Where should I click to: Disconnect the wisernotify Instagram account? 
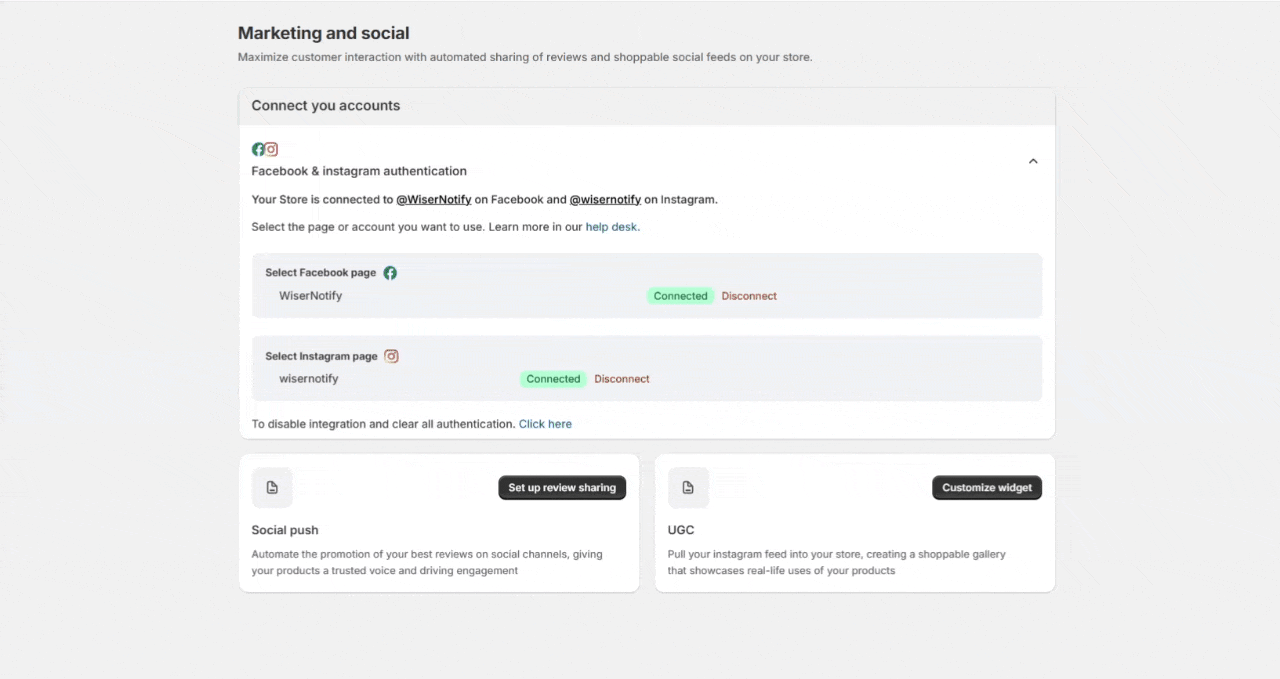pos(622,379)
